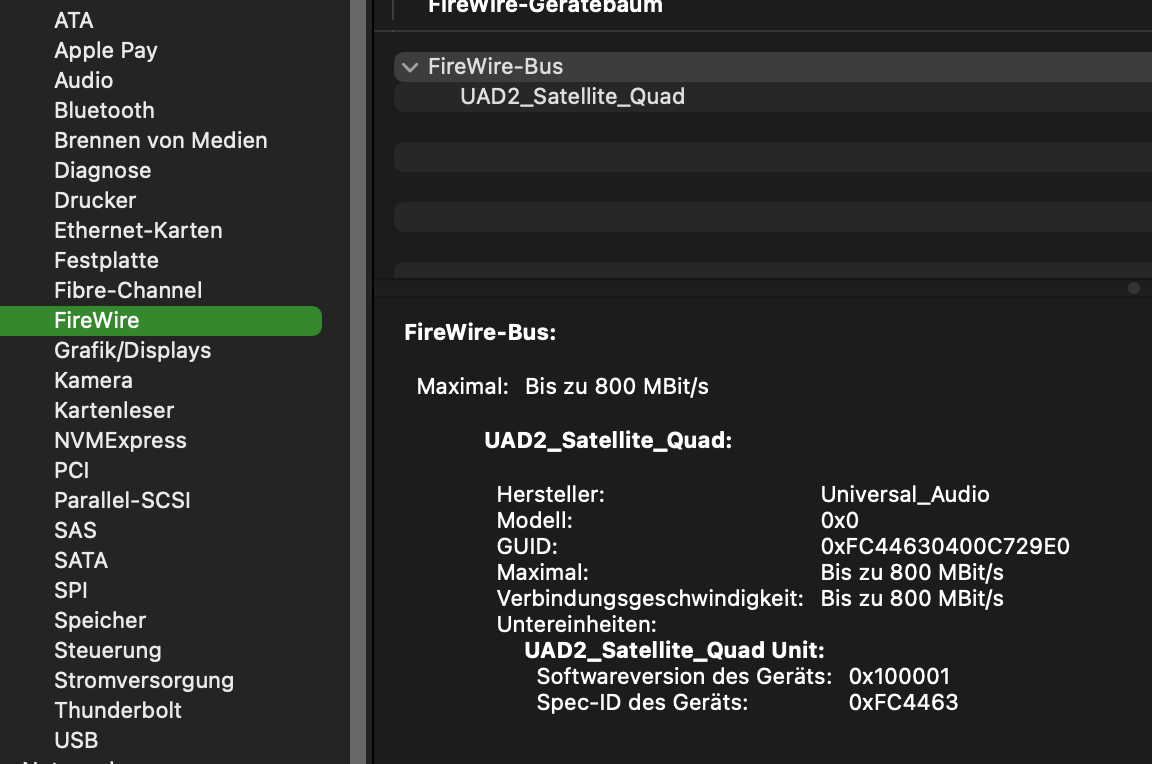Open Brennen von Medien category
The width and height of the screenshot is (1152, 764).
[x=161, y=140]
